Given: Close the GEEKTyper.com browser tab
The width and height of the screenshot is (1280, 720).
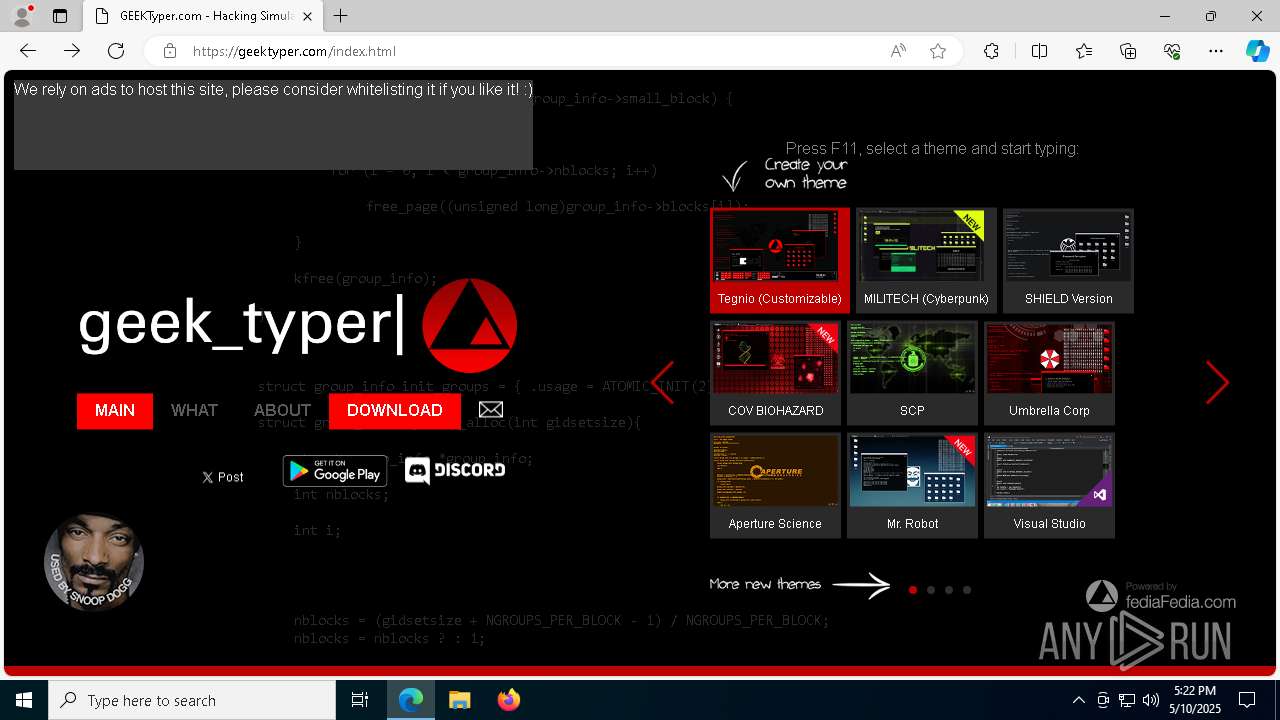Looking at the screenshot, I should (307, 16).
